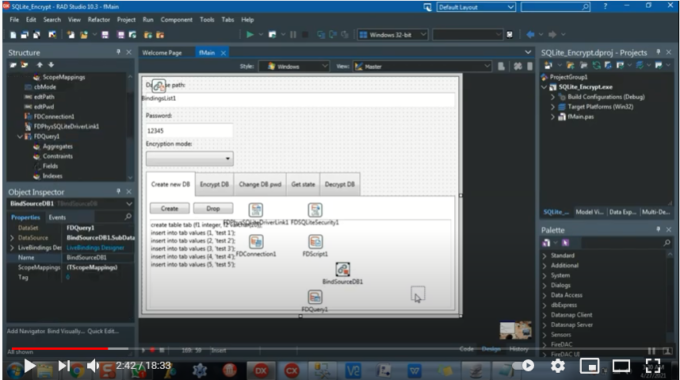Screen dimensions: 680x380
Task: Select the FDSQLiteSecurity1 component icon on form
Action: point(315,210)
